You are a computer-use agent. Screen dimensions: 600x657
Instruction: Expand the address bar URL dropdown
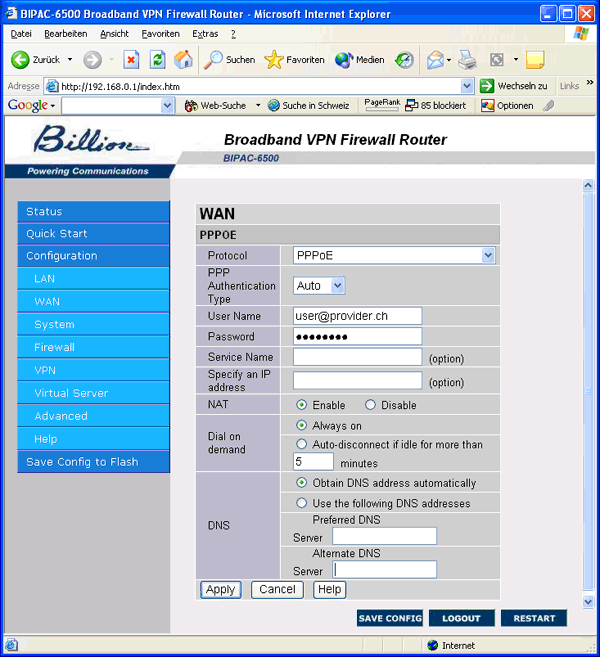click(x=467, y=86)
